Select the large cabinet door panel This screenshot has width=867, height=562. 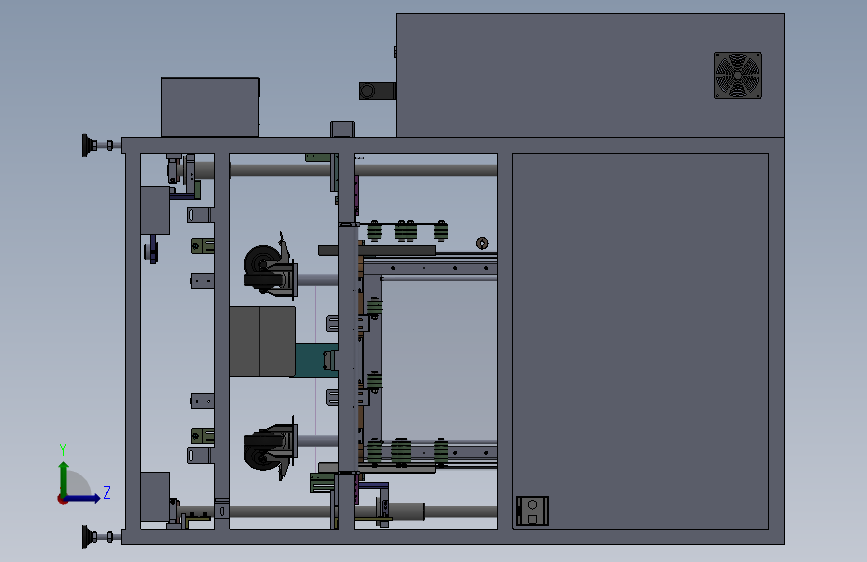tap(640, 341)
